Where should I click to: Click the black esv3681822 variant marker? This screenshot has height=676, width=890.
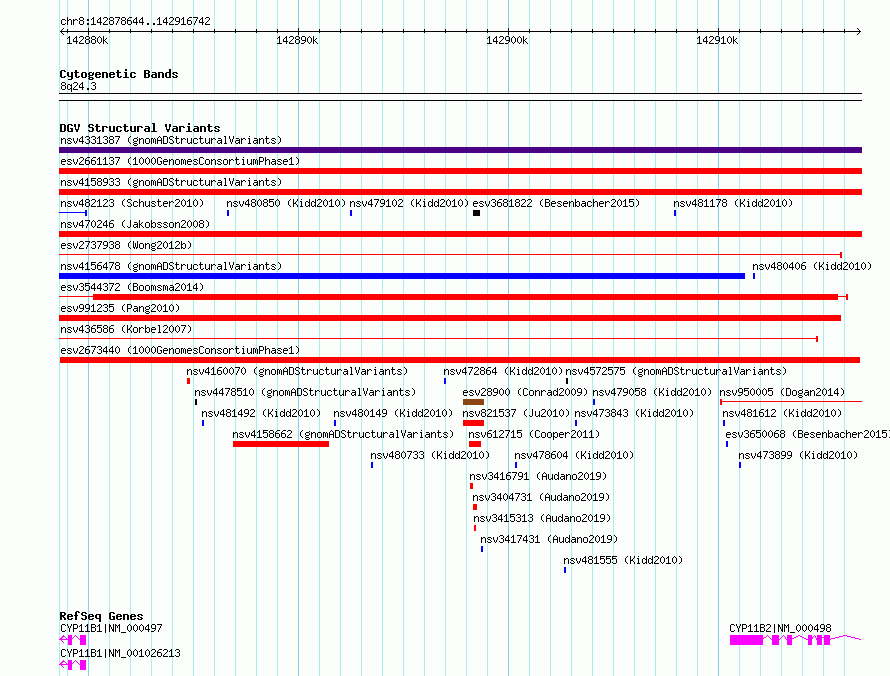pyautogui.click(x=476, y=213)
